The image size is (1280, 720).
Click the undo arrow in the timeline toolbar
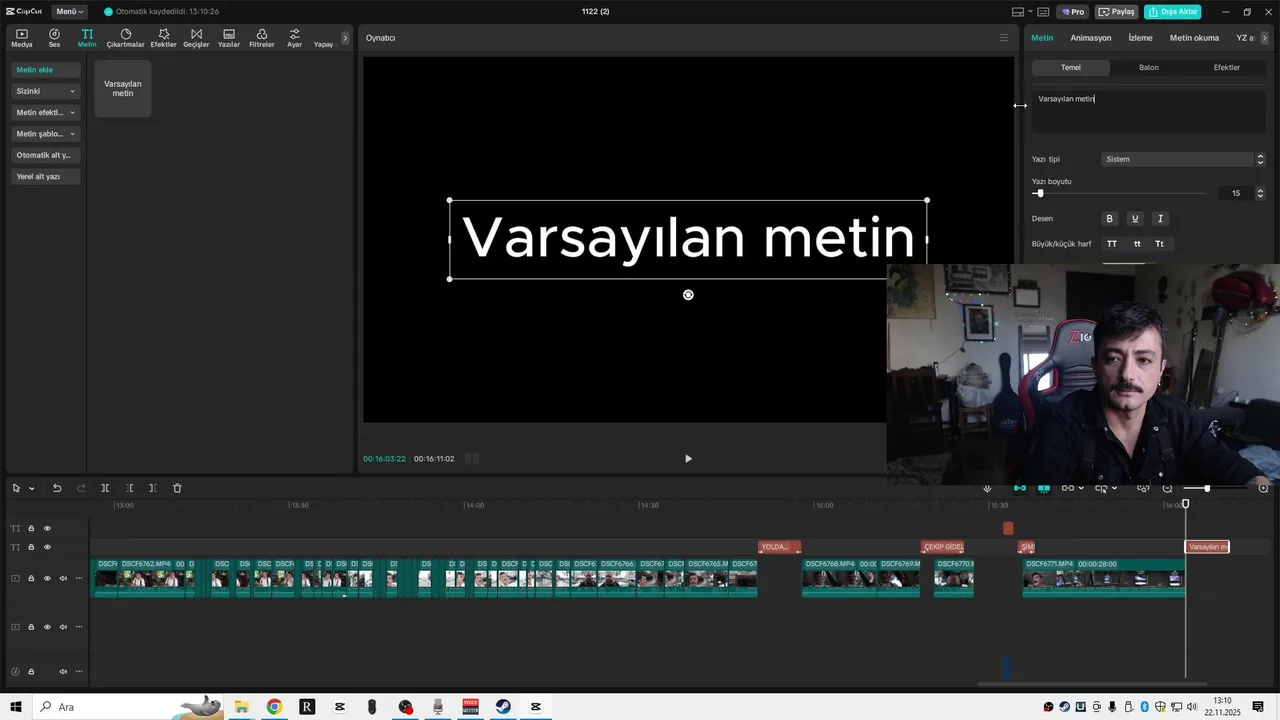click(x=57, y=488)
